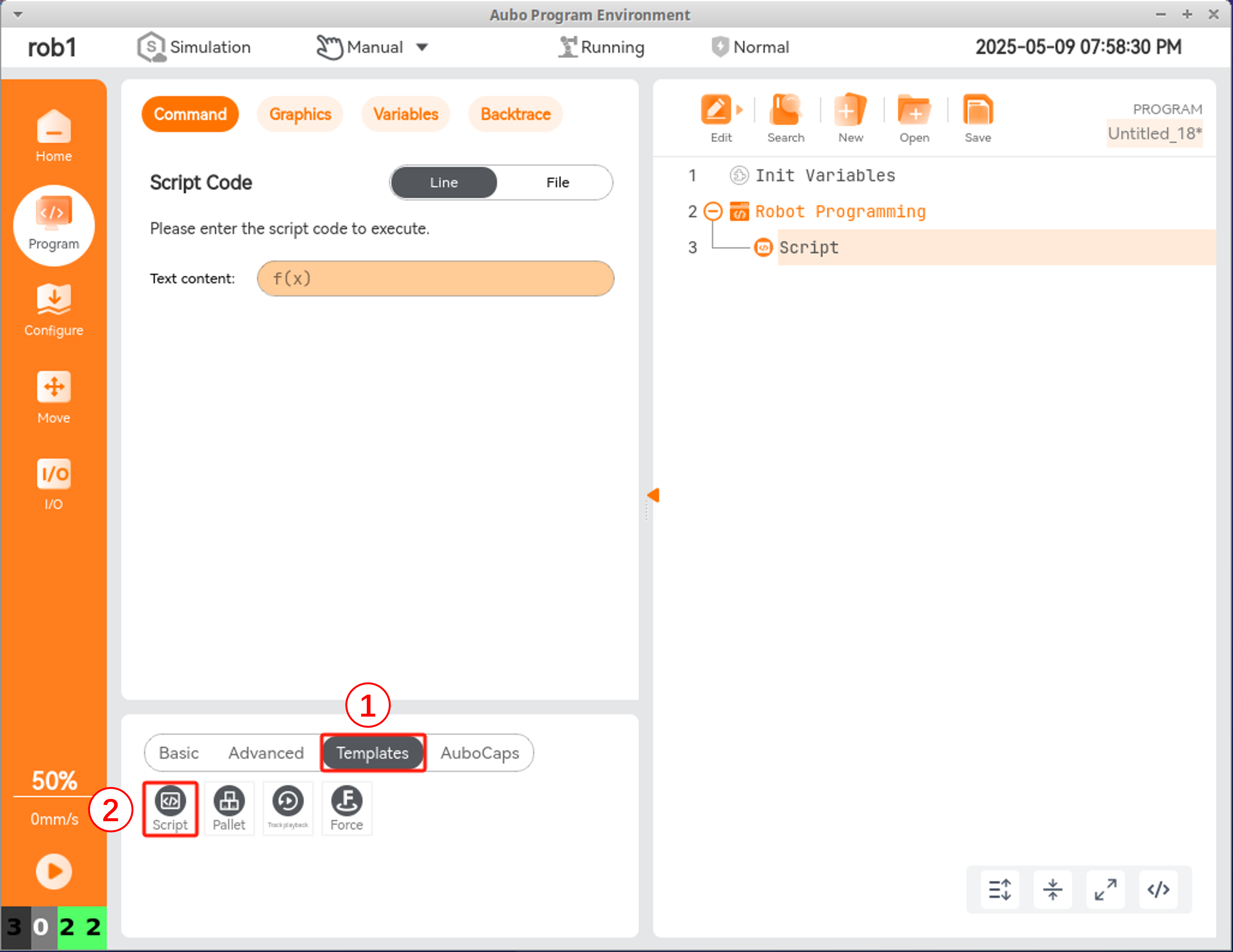This screenshot has width=1233, height=952.
Task: Start program with the play button
Action: tap(54, 871)
